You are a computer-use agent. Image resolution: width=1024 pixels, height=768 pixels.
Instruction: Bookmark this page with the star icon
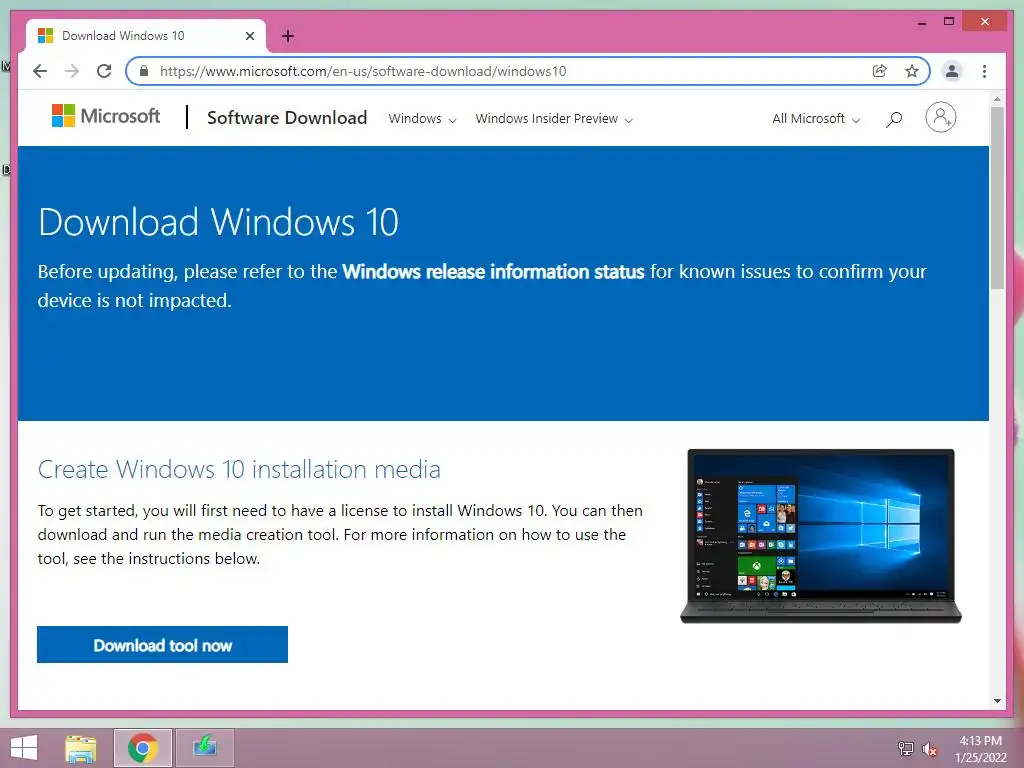click(912, 71)
